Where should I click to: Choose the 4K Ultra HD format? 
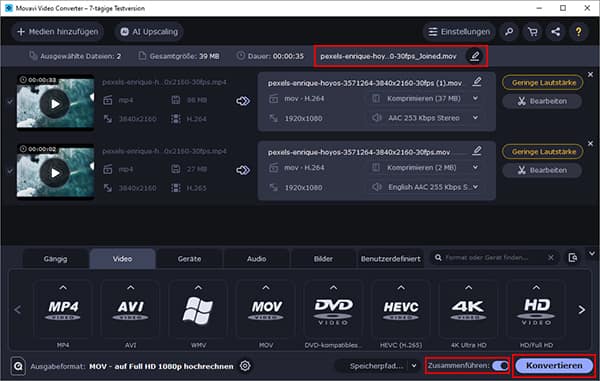point(468,309)
